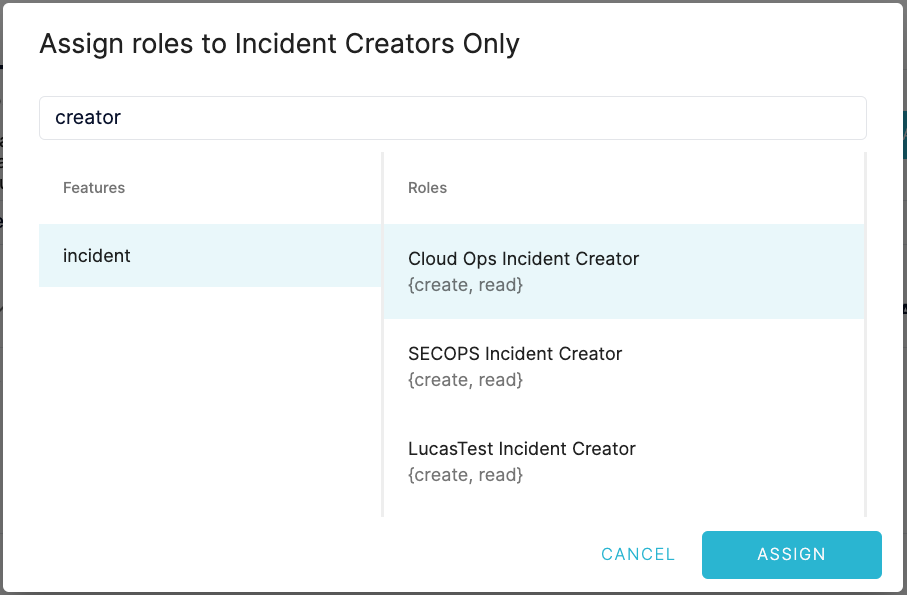
Task: Select the 'incident' feature row
Action: (x=210, y=256)
